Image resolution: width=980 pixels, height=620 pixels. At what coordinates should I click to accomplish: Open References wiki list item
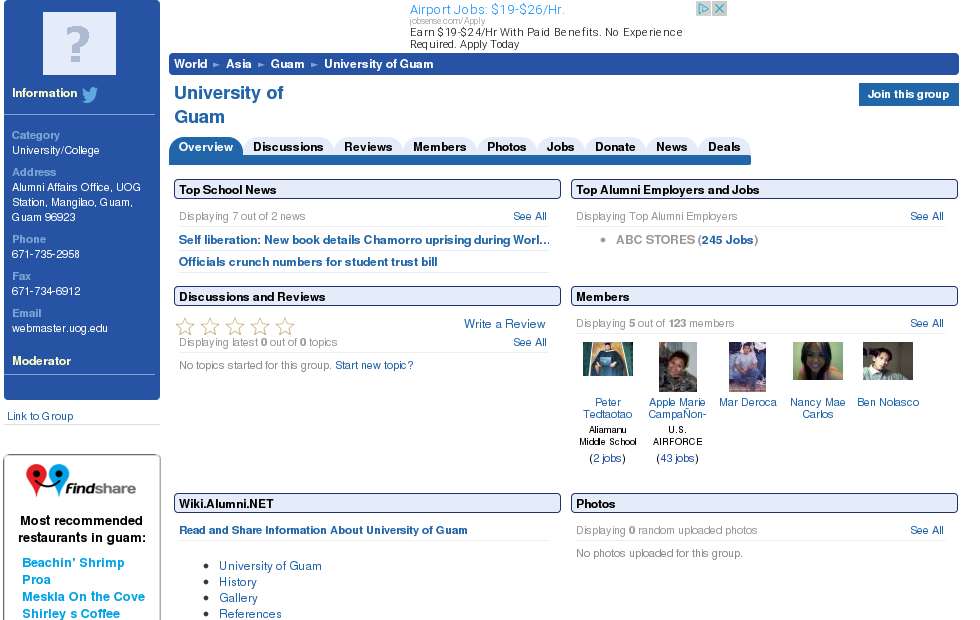250,614
